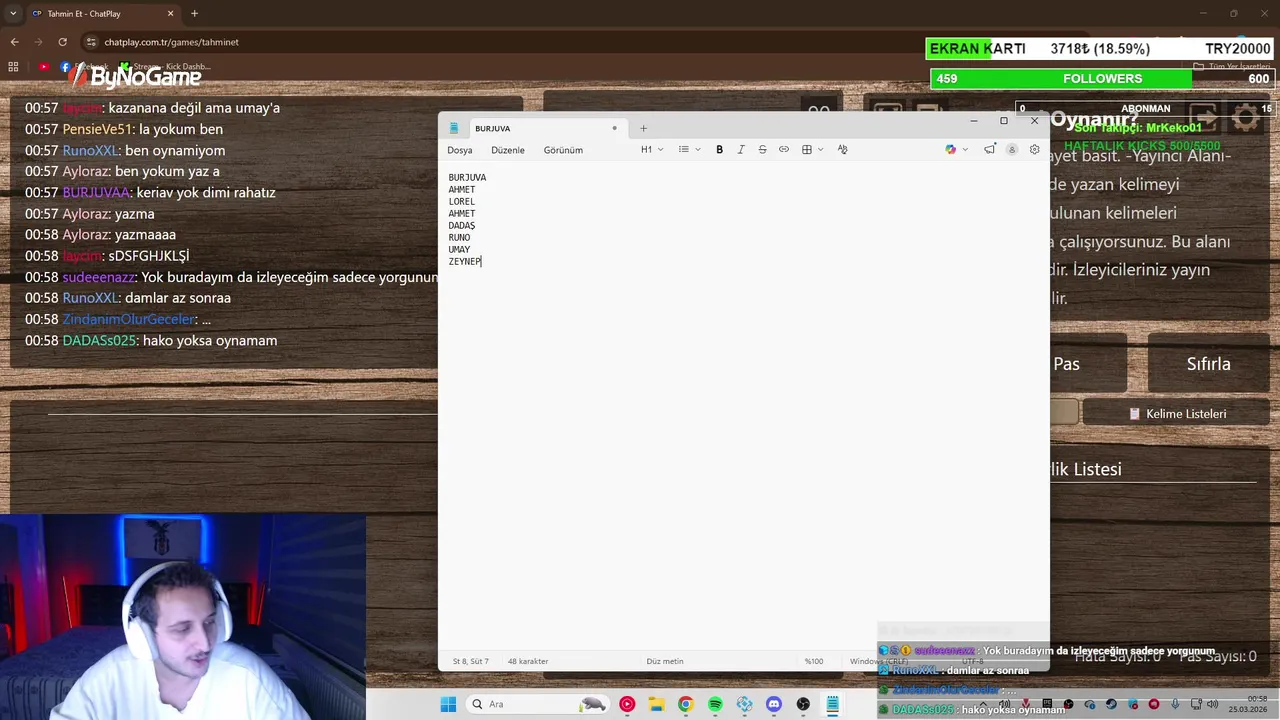Open the Dosya menu

[460, 150]
